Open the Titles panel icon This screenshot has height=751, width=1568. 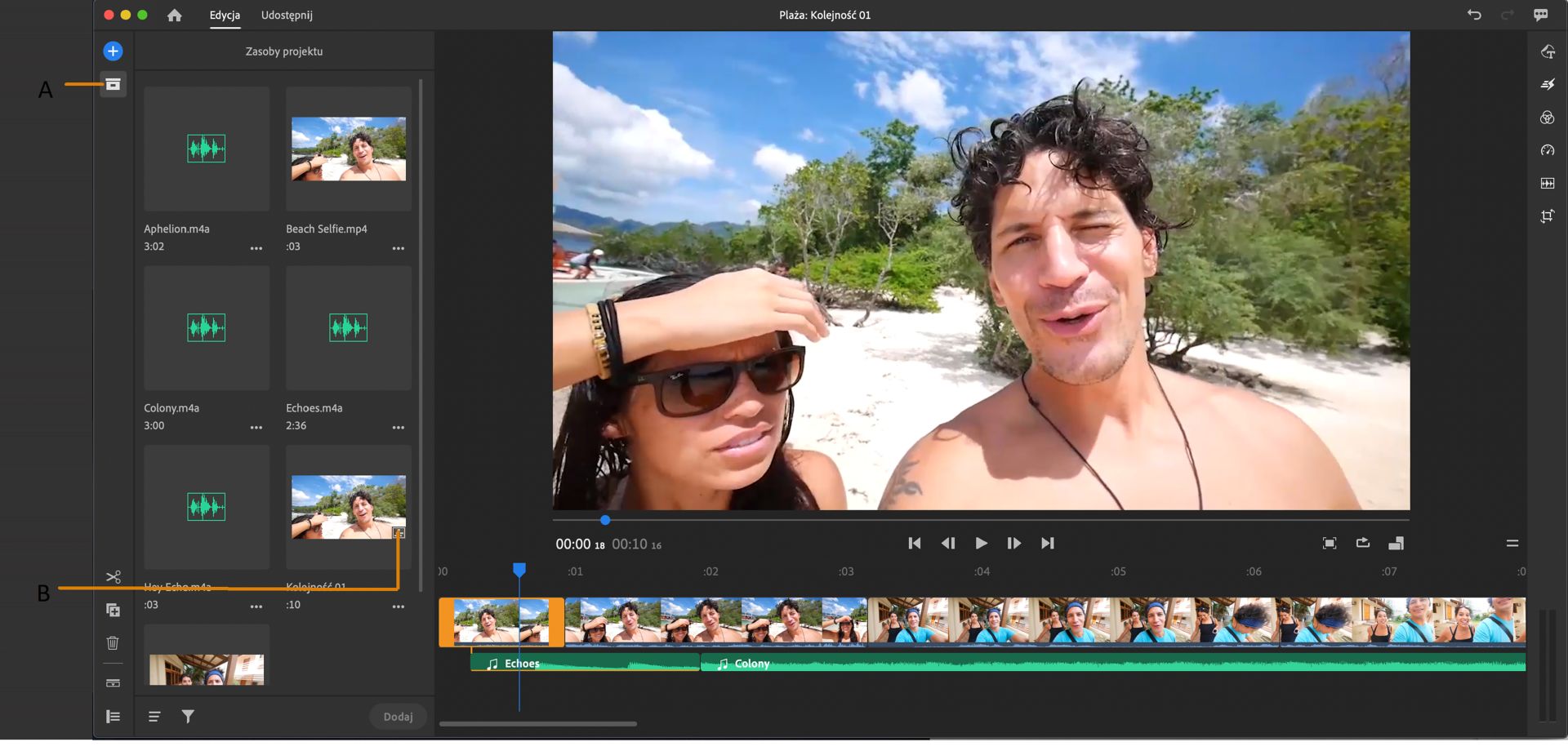tap(1548, 51)
